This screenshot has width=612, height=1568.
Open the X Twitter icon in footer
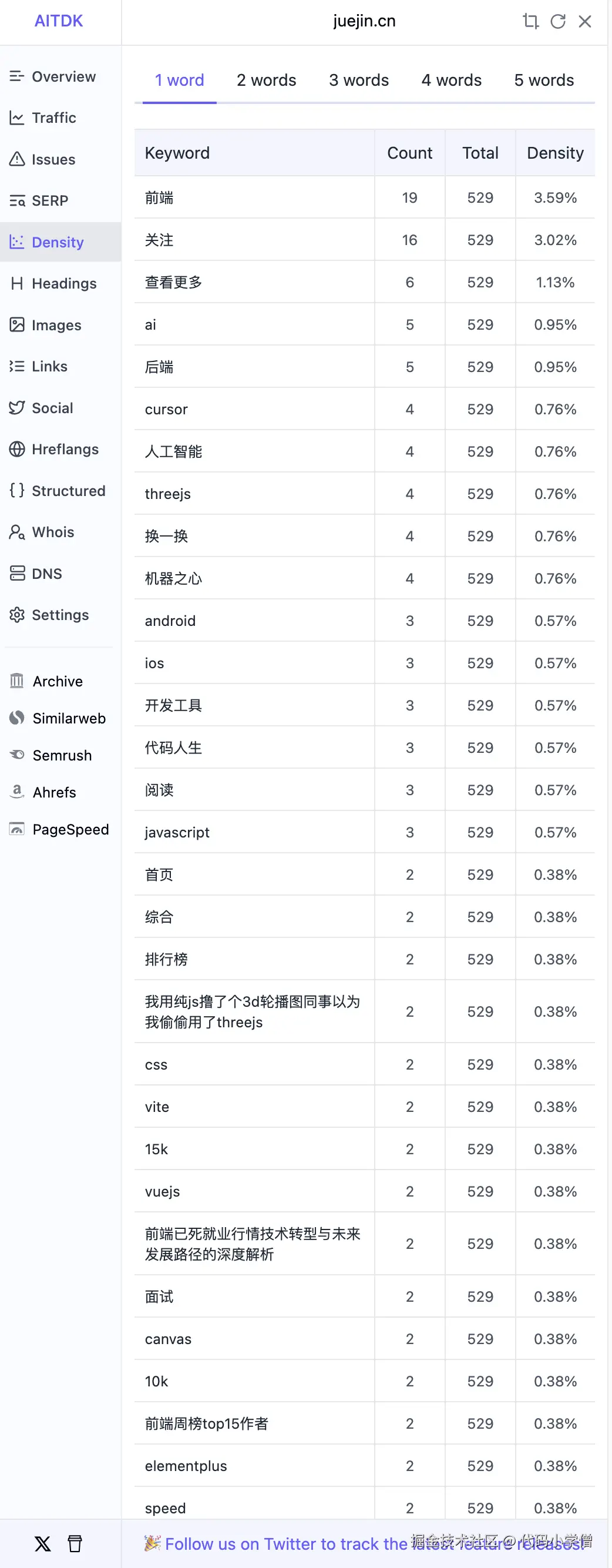[x=43, y=1543]
